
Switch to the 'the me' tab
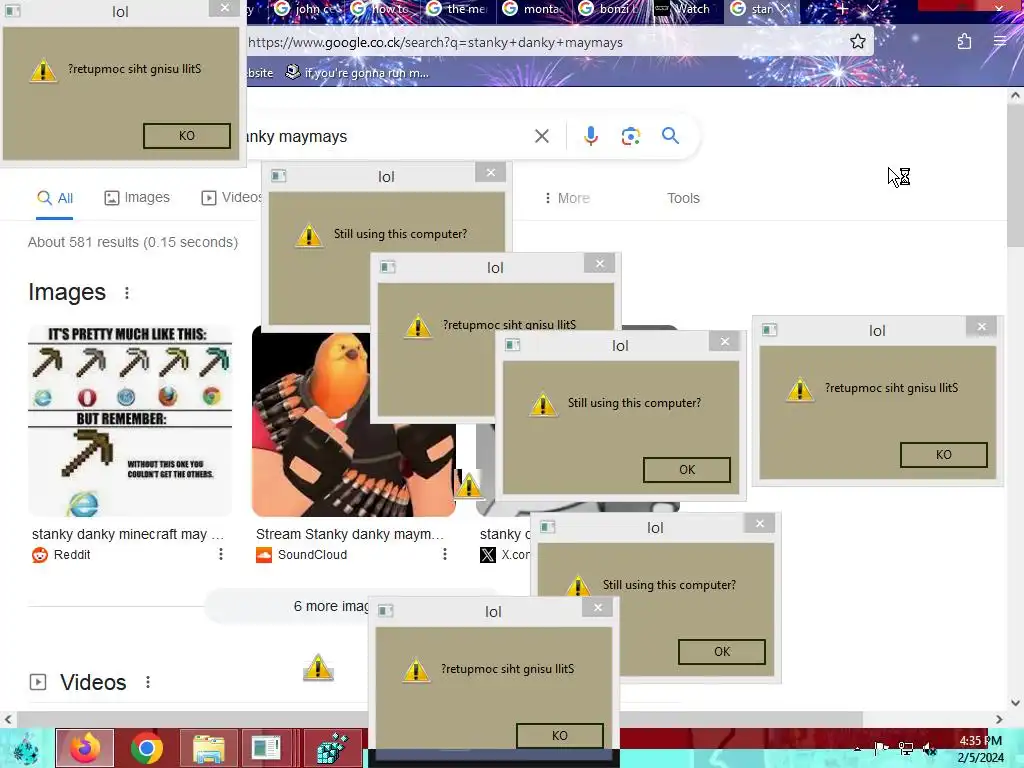458,9
